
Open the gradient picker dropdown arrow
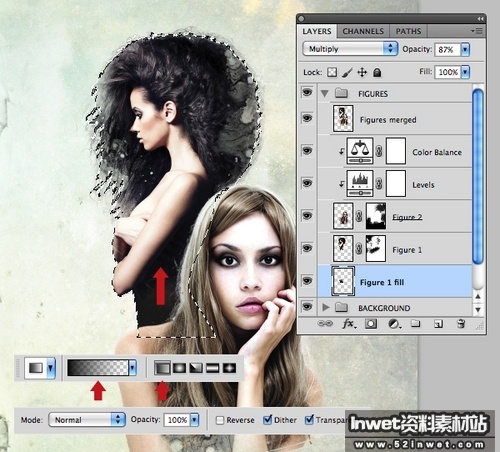pos(133,368)
